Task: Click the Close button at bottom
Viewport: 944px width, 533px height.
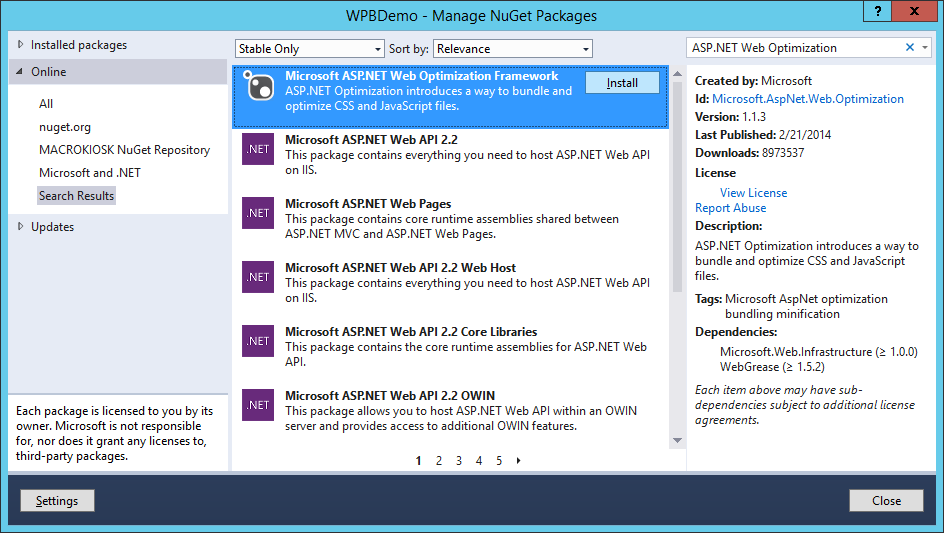Action: pos(886,500)
